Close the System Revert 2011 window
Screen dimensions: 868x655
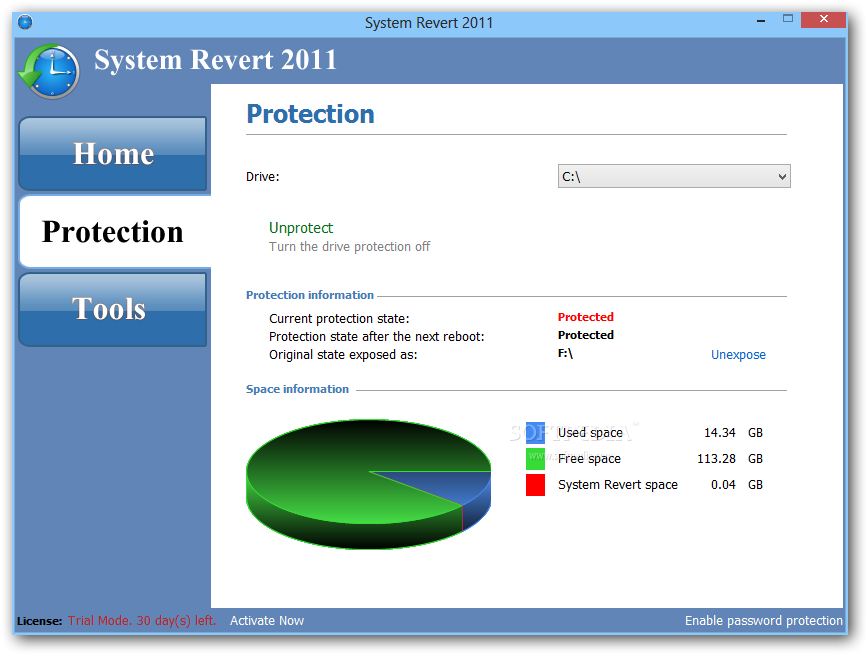(823, 19)
